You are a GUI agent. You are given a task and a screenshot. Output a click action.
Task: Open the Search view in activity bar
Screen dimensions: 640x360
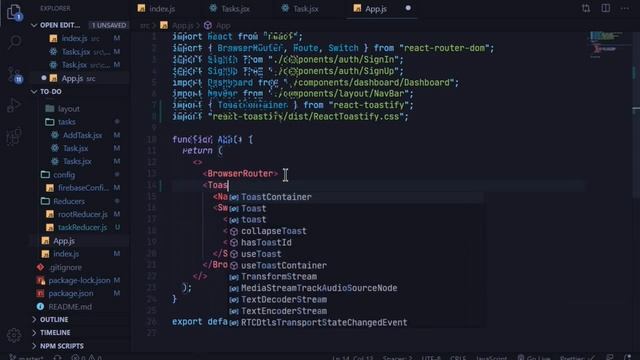click(14, 42)
